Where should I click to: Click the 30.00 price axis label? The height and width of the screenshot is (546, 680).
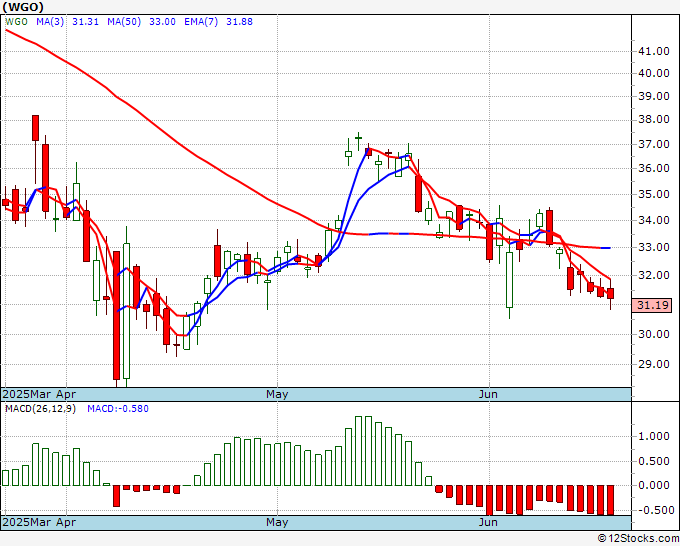coord(654,334)
